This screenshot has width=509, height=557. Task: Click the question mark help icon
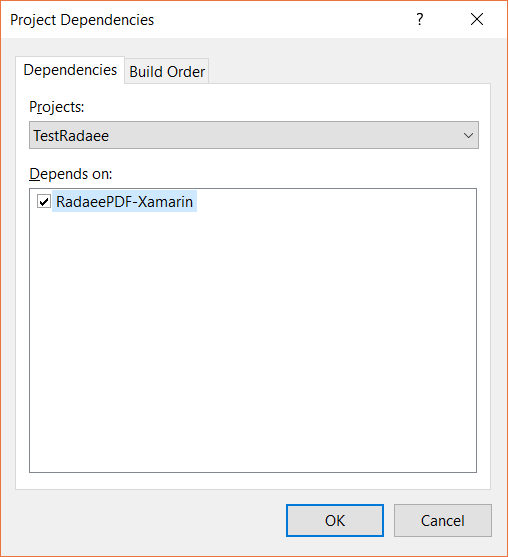click(x=419, y=19)
